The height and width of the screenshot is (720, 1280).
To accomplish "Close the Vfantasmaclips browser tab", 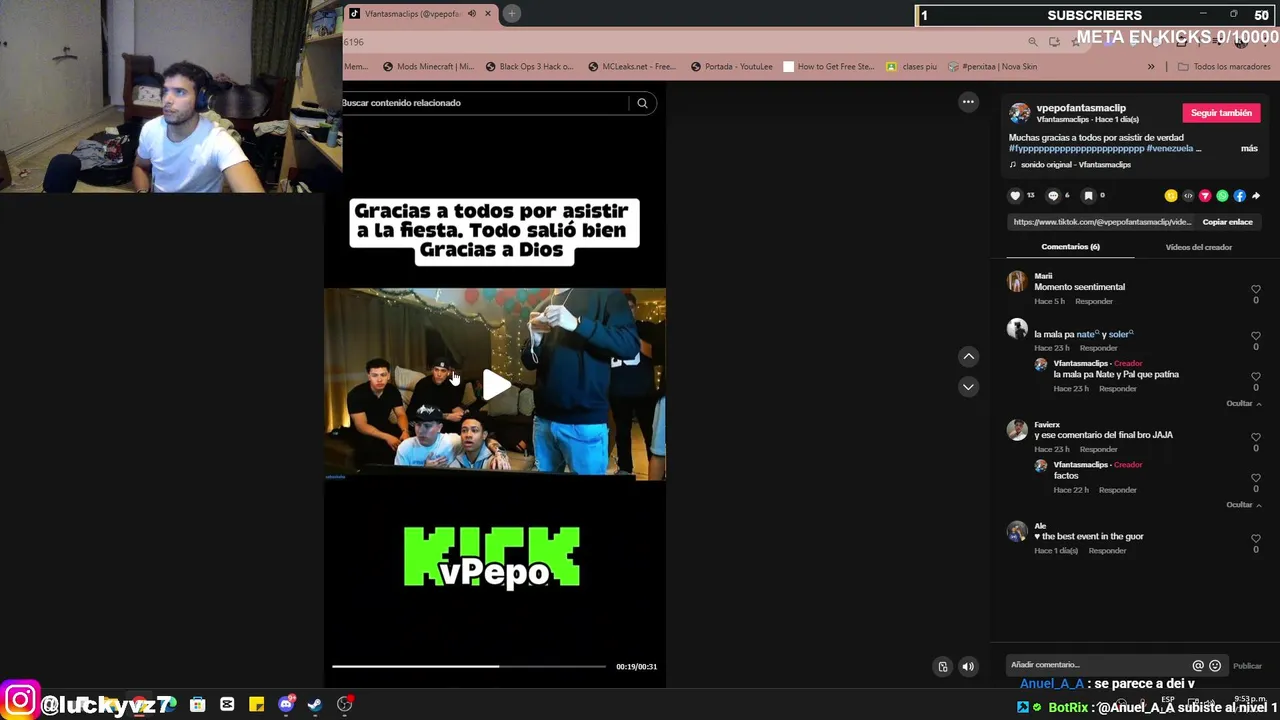I will [487, 14].
